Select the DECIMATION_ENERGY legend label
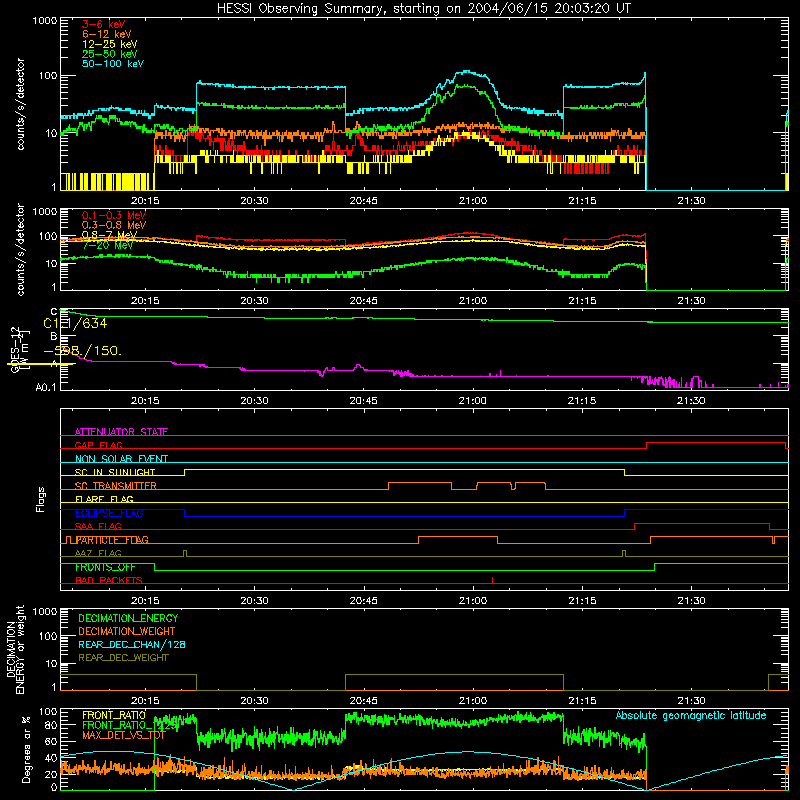800x800 pixels. pos(128,618)
